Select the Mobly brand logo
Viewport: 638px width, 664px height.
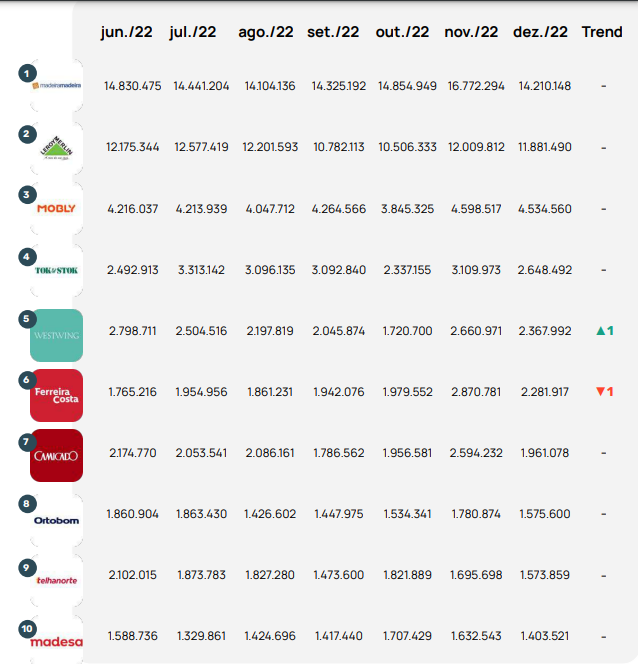click(57, 209)
